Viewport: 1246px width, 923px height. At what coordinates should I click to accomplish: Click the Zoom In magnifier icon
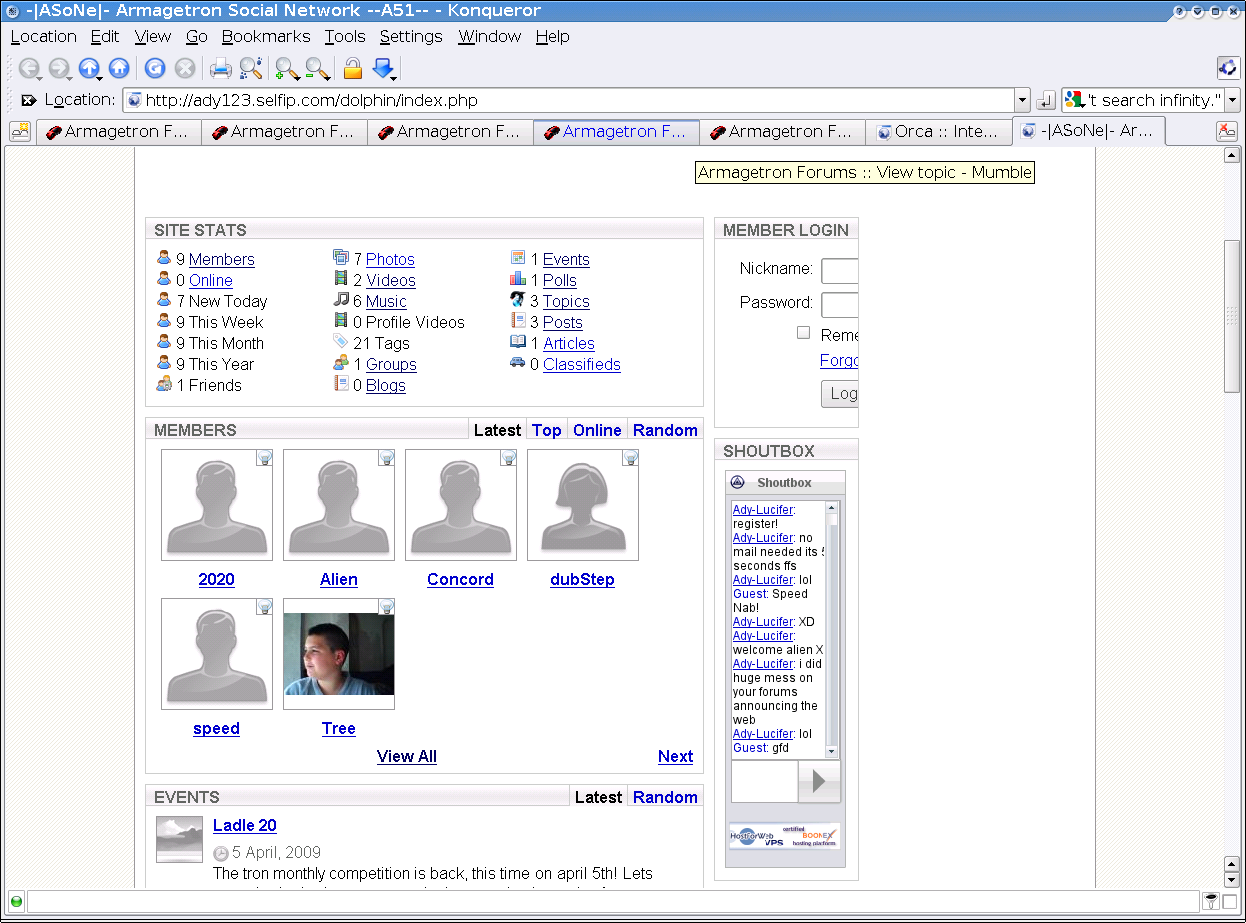click(287, 68)
